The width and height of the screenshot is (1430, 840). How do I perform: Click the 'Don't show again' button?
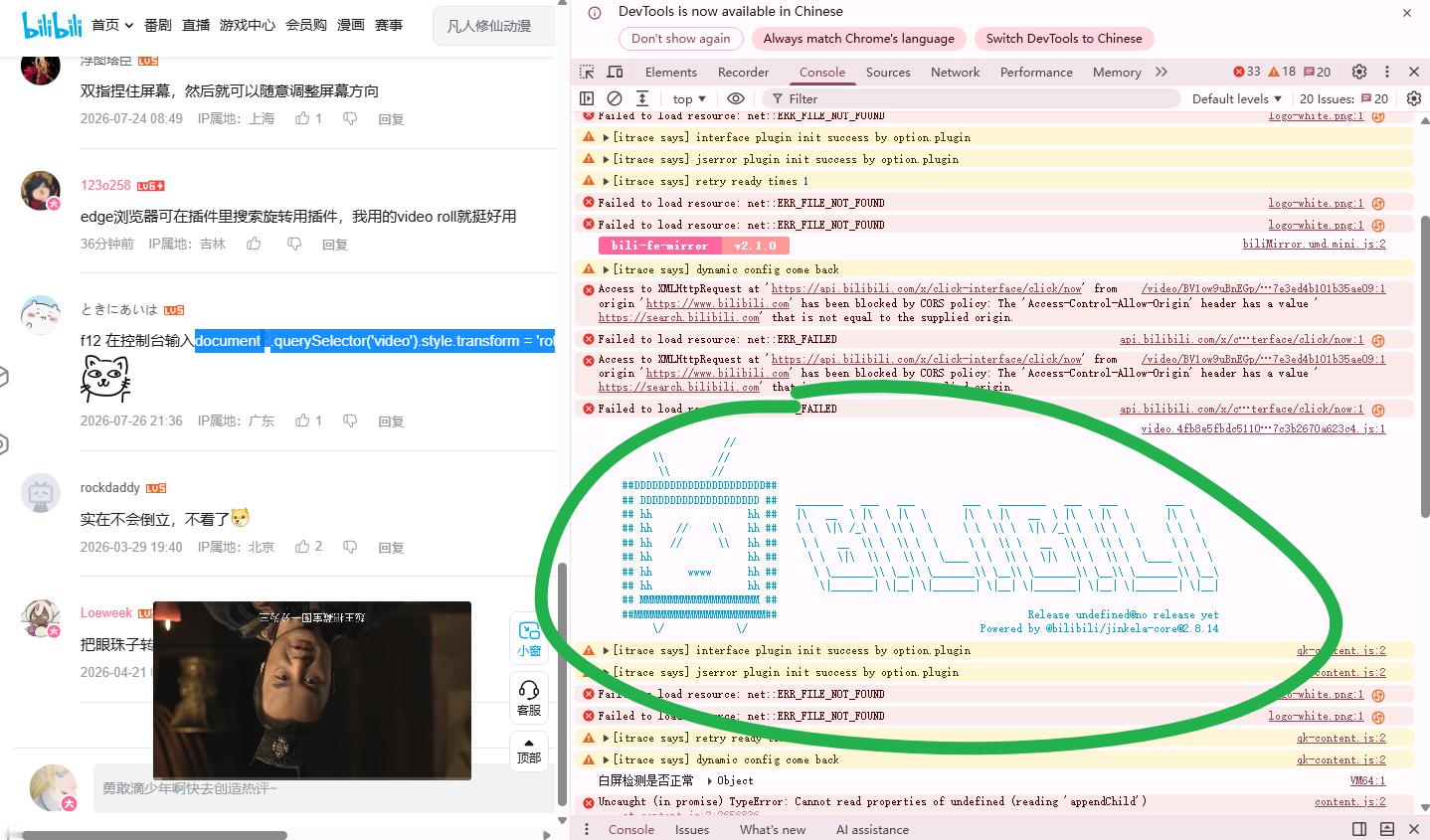680,39
